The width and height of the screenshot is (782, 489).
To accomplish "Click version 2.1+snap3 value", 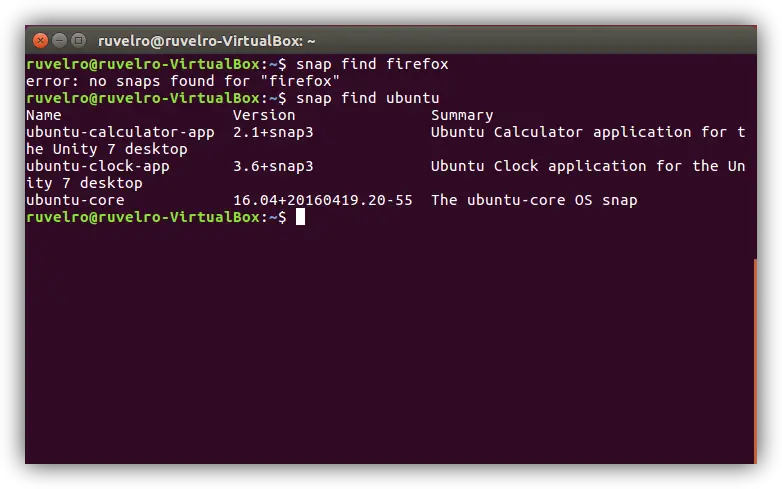I will [273, 133].
